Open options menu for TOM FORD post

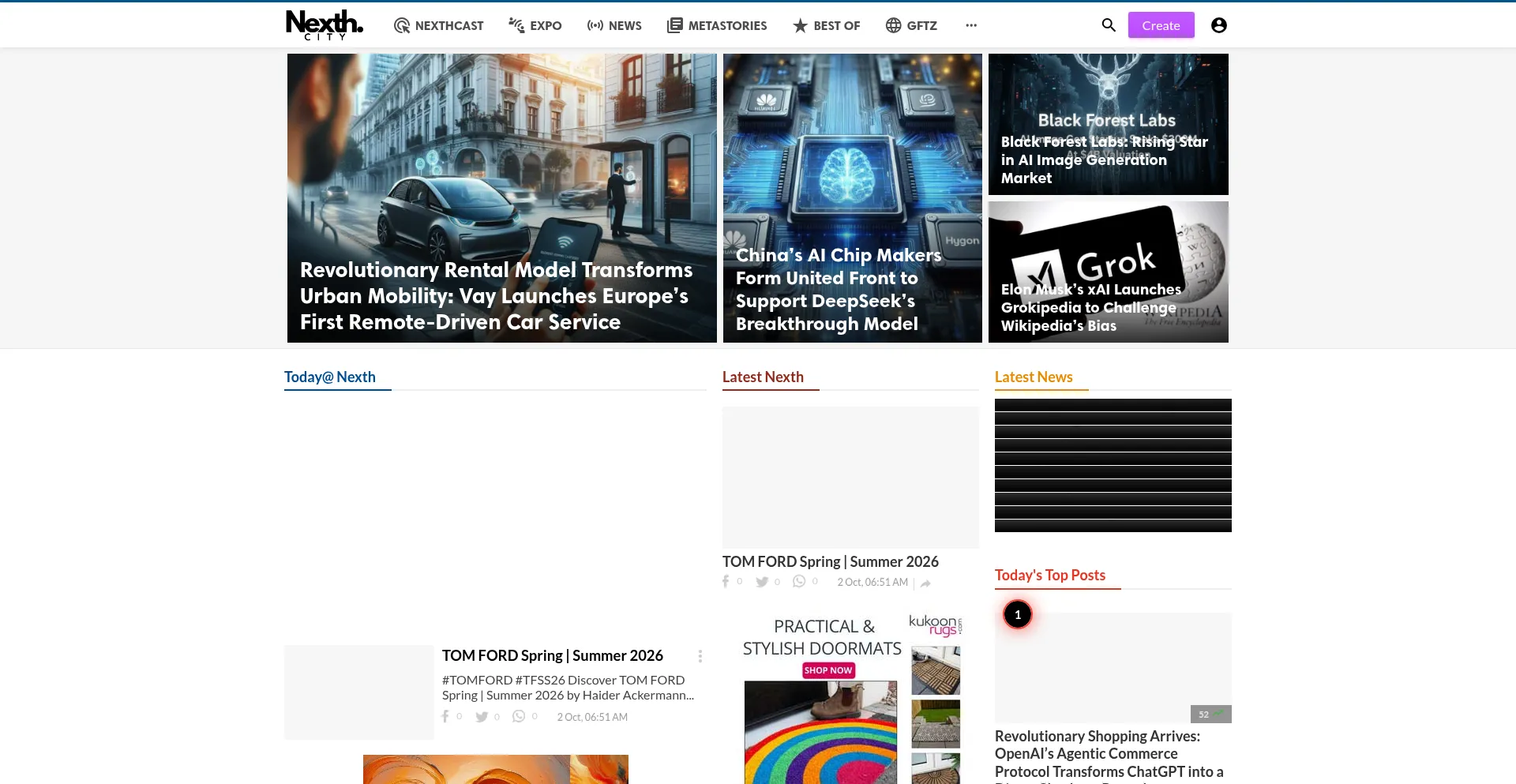coord(700,656)
